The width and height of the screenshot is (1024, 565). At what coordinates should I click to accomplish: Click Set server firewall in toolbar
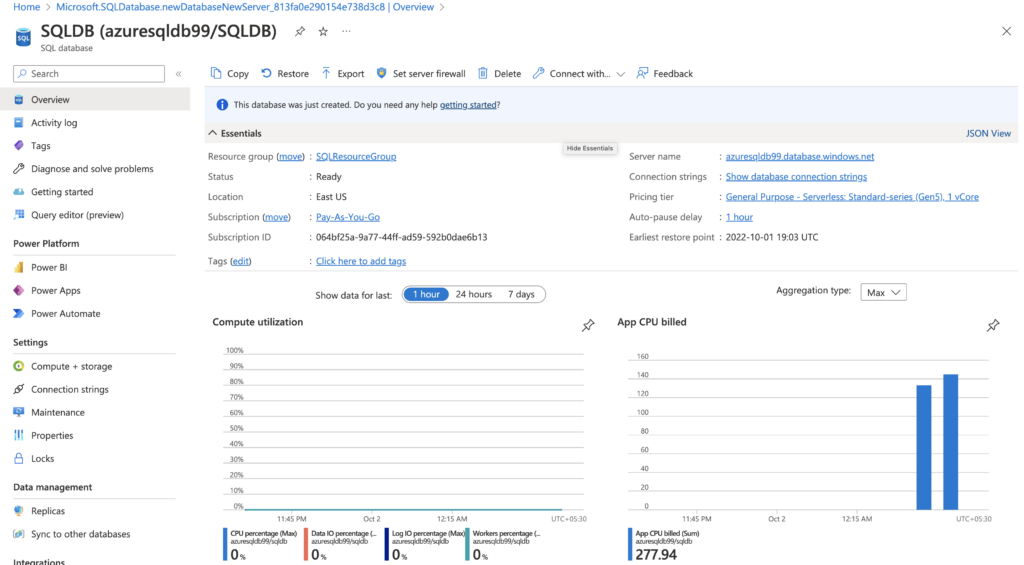point(421,74)
